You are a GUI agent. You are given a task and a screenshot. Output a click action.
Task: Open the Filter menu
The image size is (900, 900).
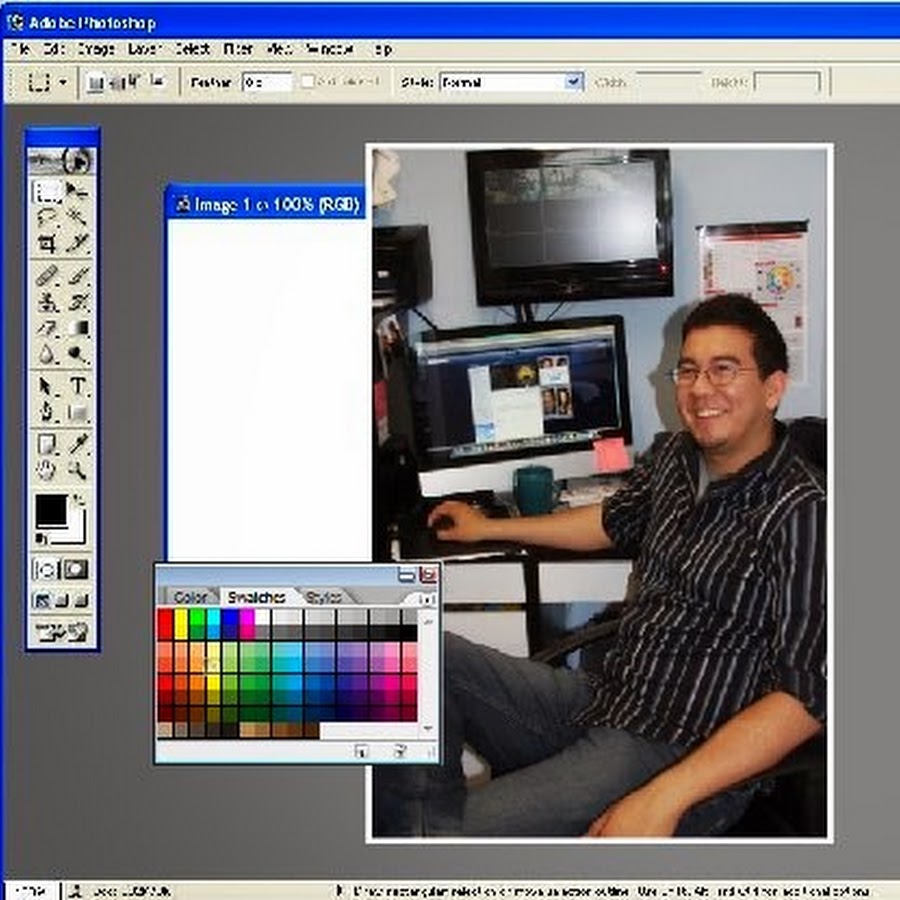[238, 48]
